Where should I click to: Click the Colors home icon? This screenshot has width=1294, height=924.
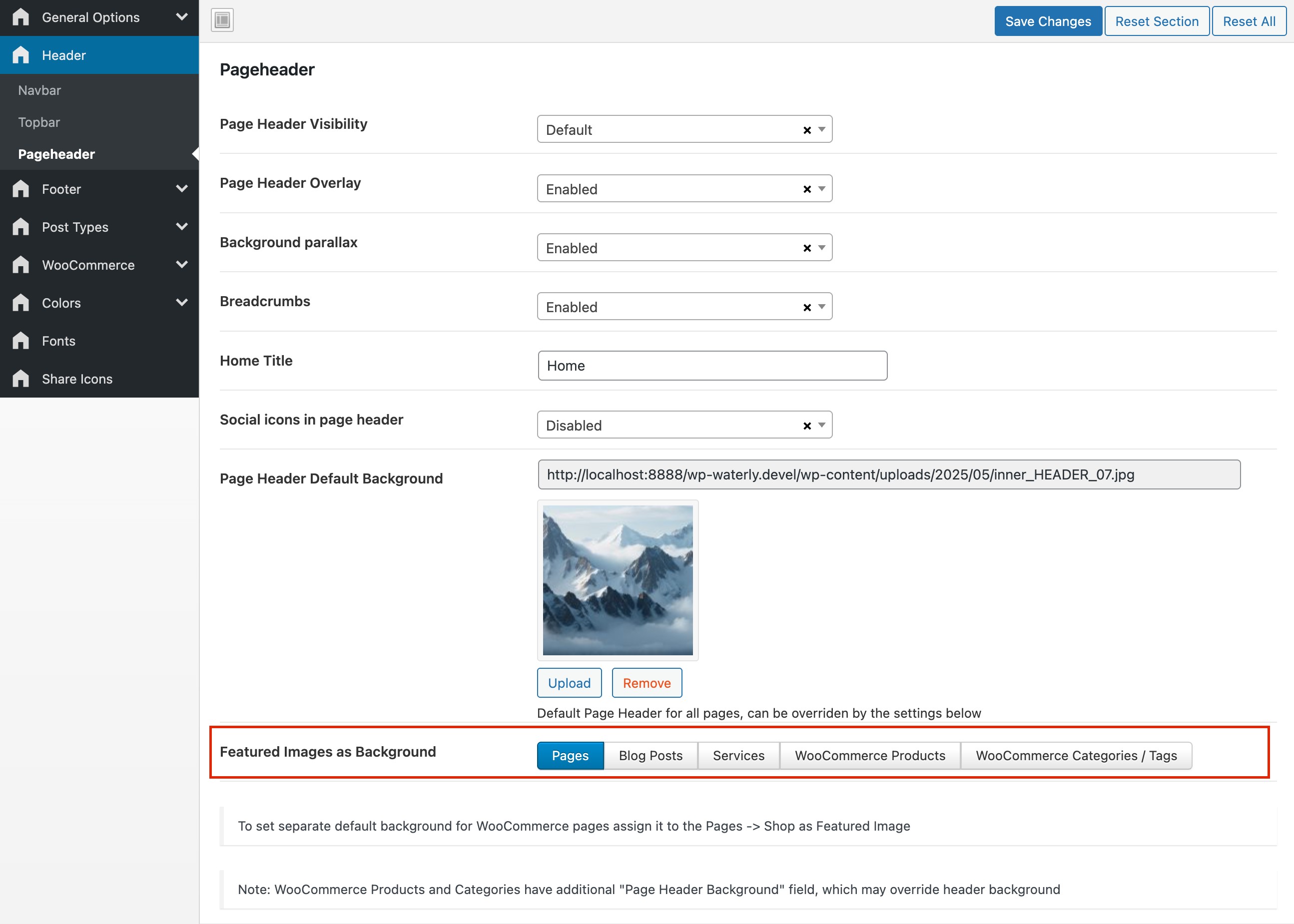[x=20, y=303]
